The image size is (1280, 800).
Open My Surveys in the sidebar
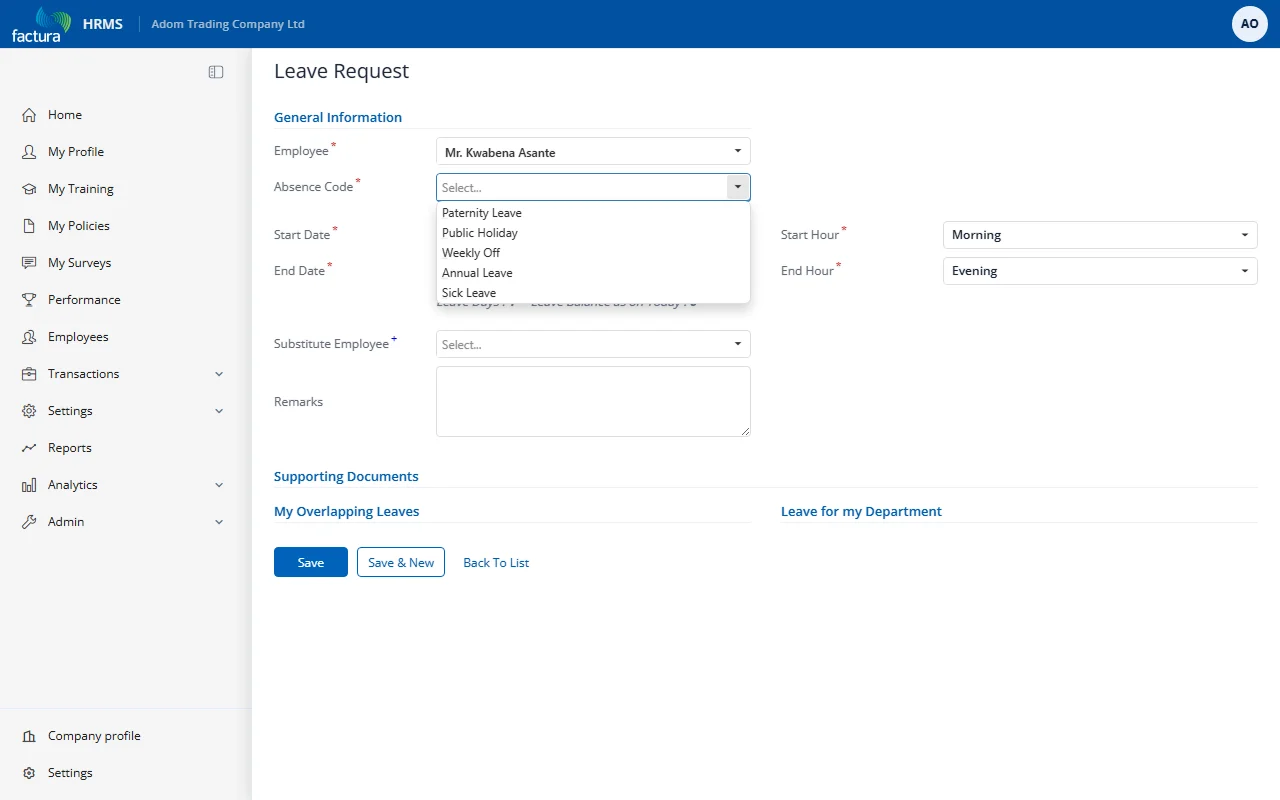[80, 263]
